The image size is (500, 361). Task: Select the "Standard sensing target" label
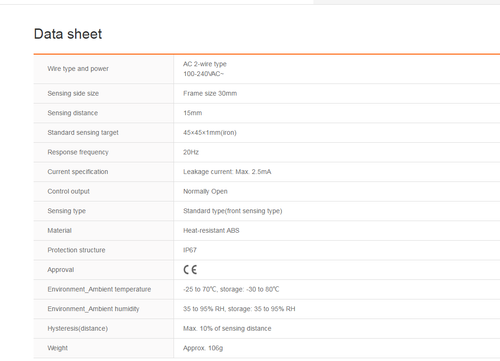click(83, 133)
